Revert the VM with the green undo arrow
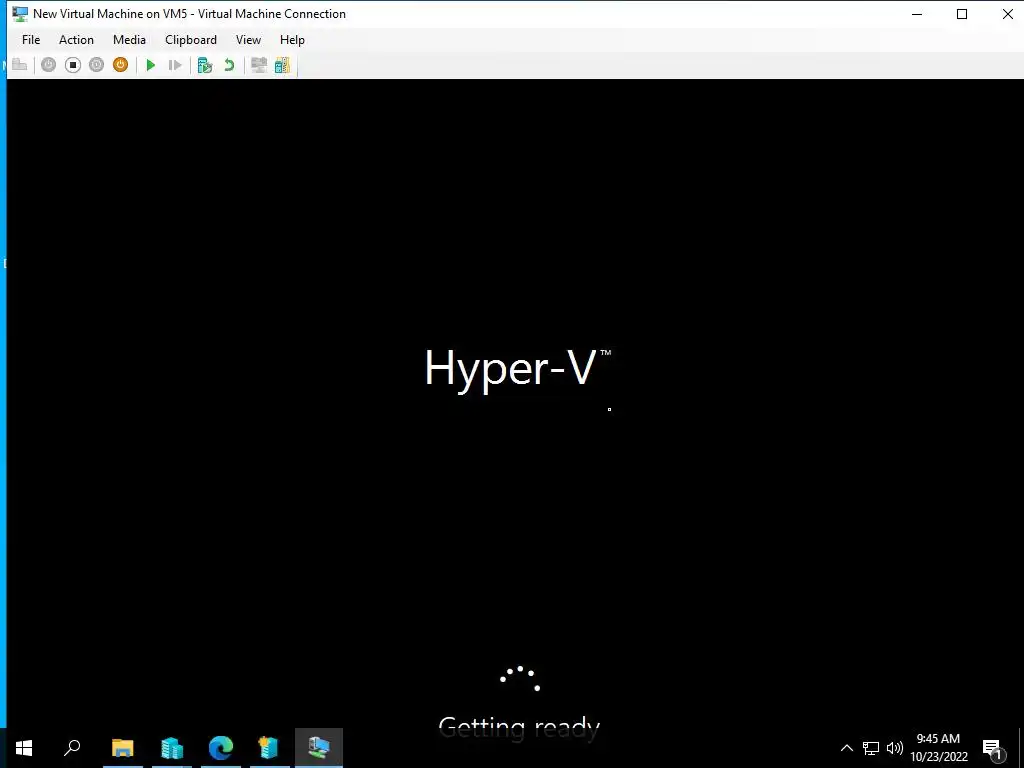Viewport: 1024px width, 768px height. tap(229, 65)
